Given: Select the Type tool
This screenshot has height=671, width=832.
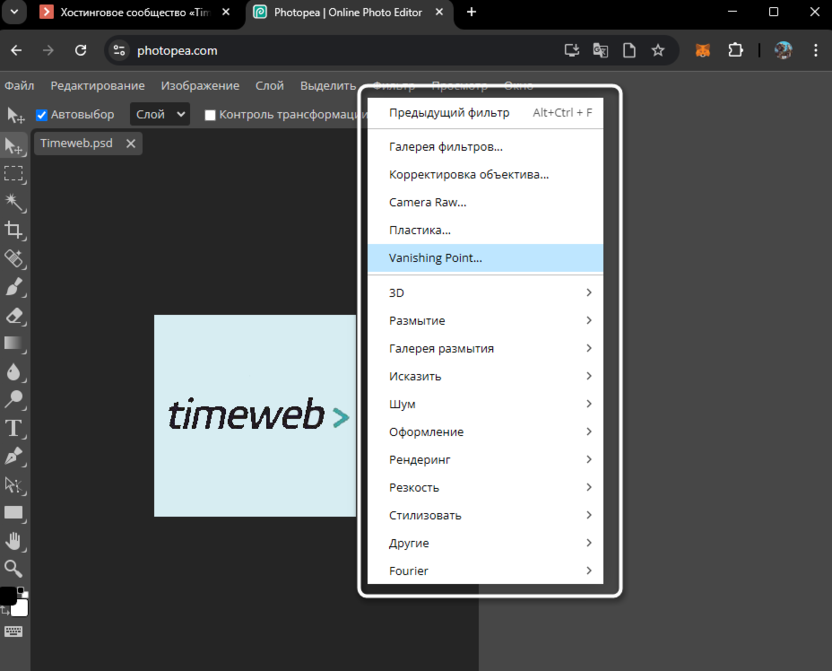Looking at the screenshot, I should tap(14, 428).
